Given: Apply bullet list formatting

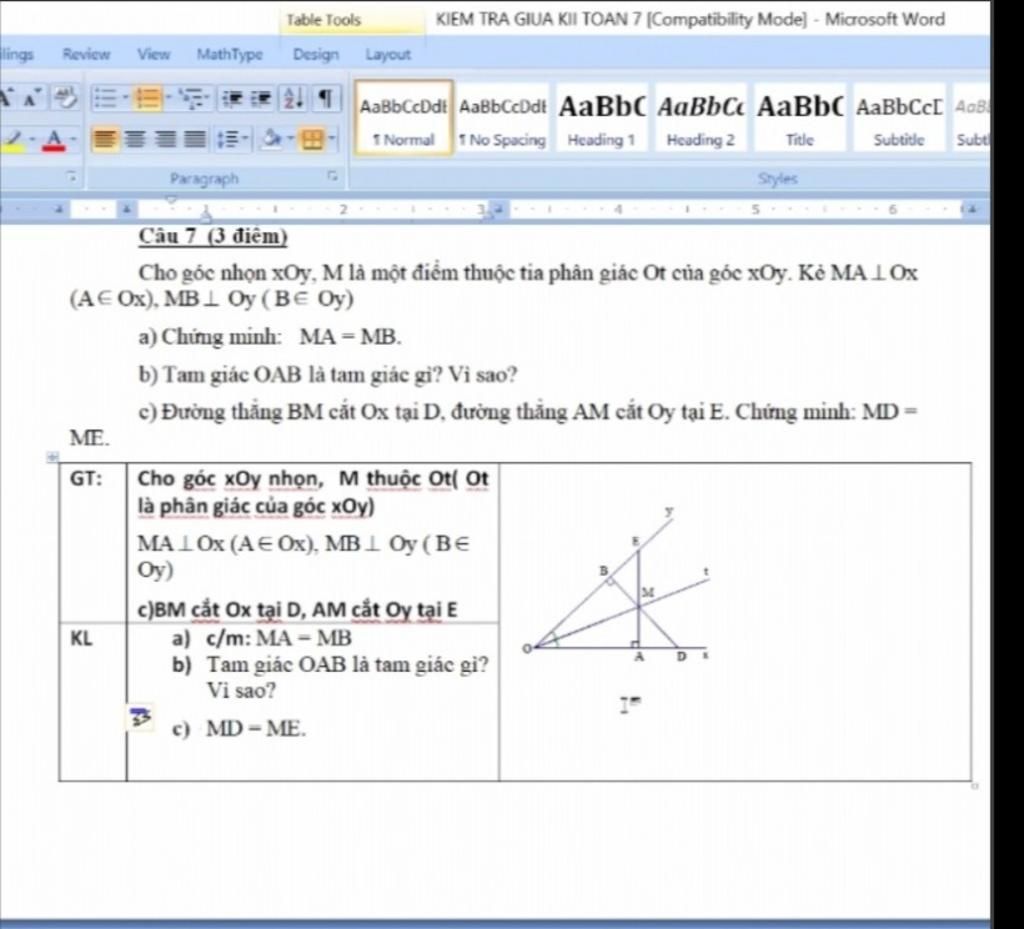Looking at the screenshot, I should (104, 99).
